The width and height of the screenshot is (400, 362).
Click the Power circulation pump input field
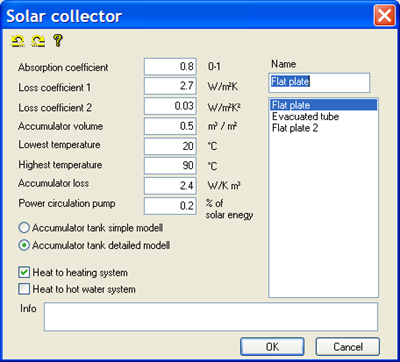[x=170, y=206]
